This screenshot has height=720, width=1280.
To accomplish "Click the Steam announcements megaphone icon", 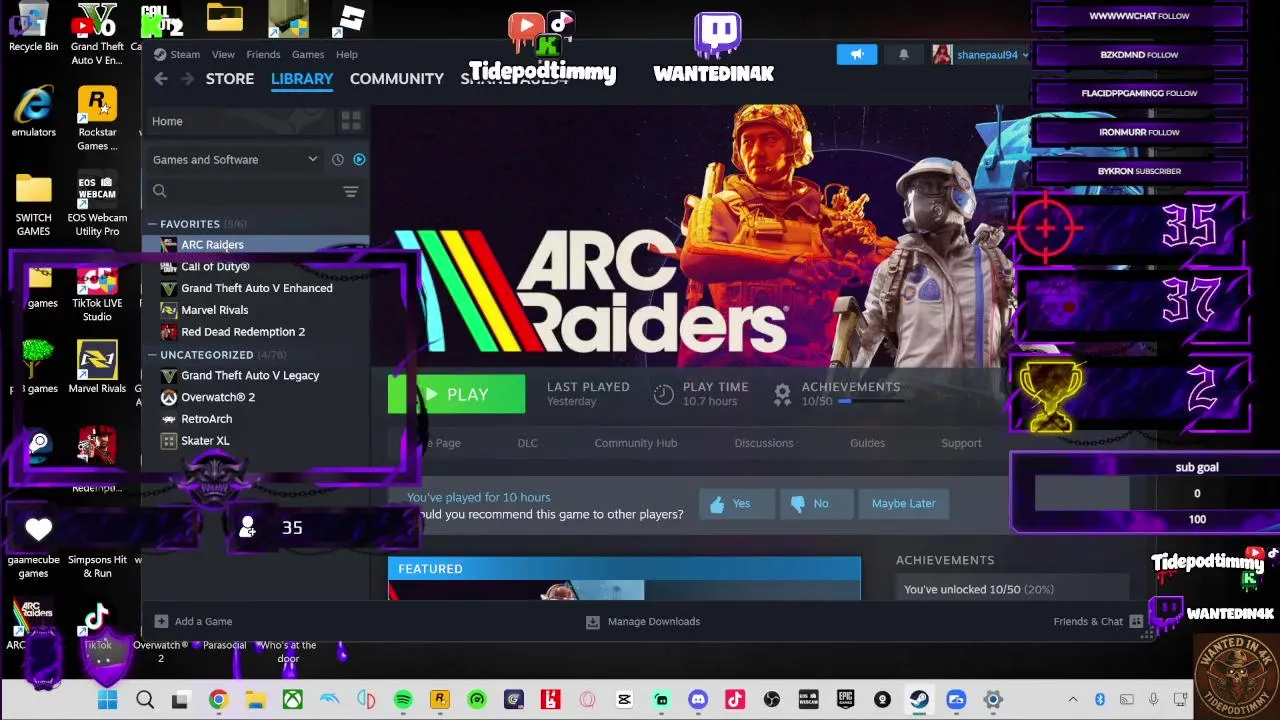I will (857, 55).
